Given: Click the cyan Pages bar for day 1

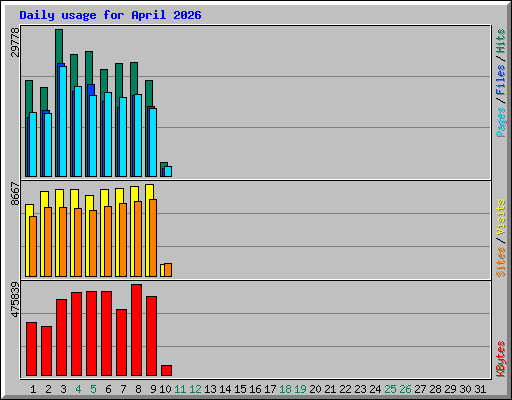Looking at the screenshot, I should tap(33, 144).
